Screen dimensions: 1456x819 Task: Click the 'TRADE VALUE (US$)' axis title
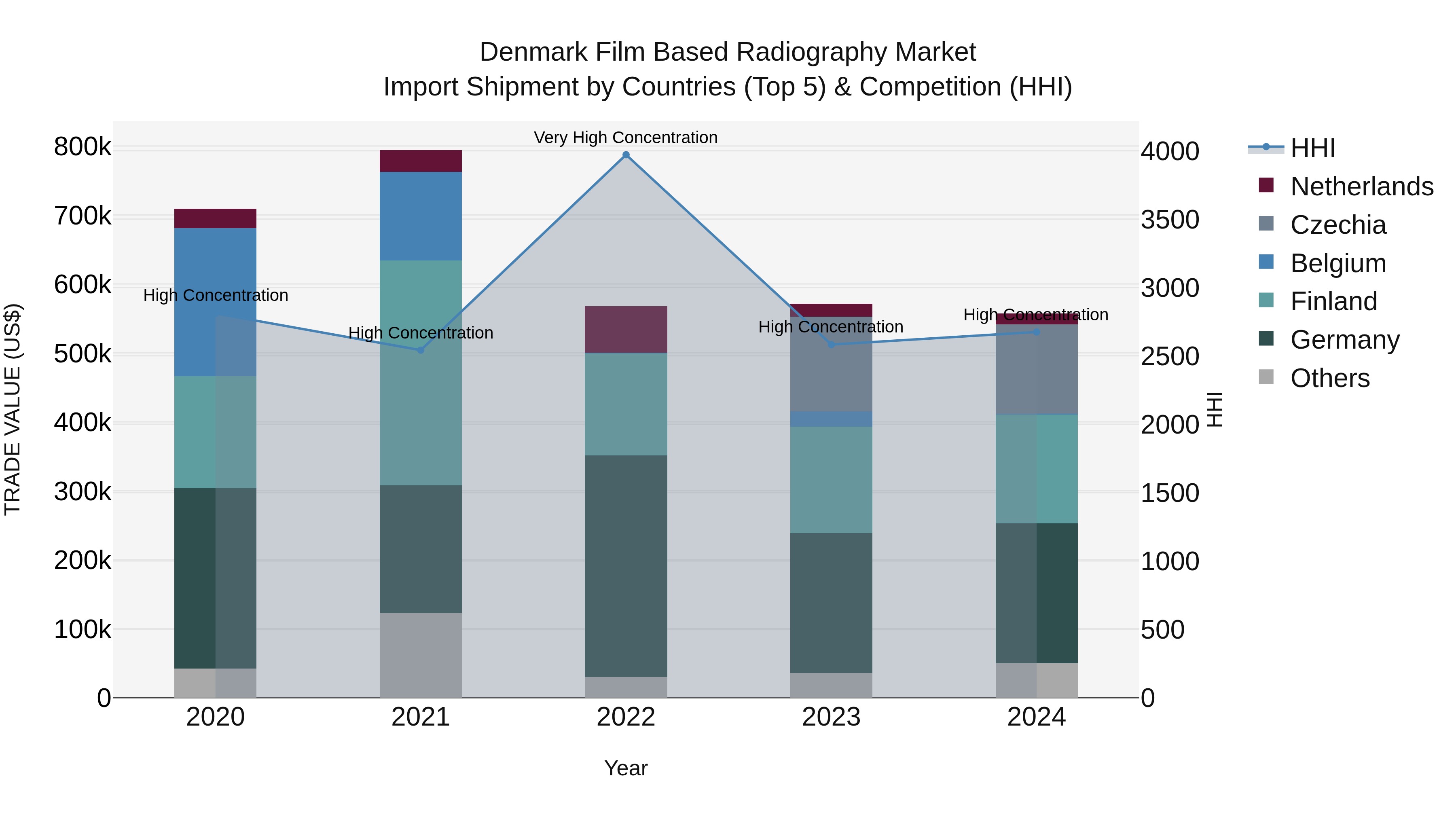[x=13, y=409]
